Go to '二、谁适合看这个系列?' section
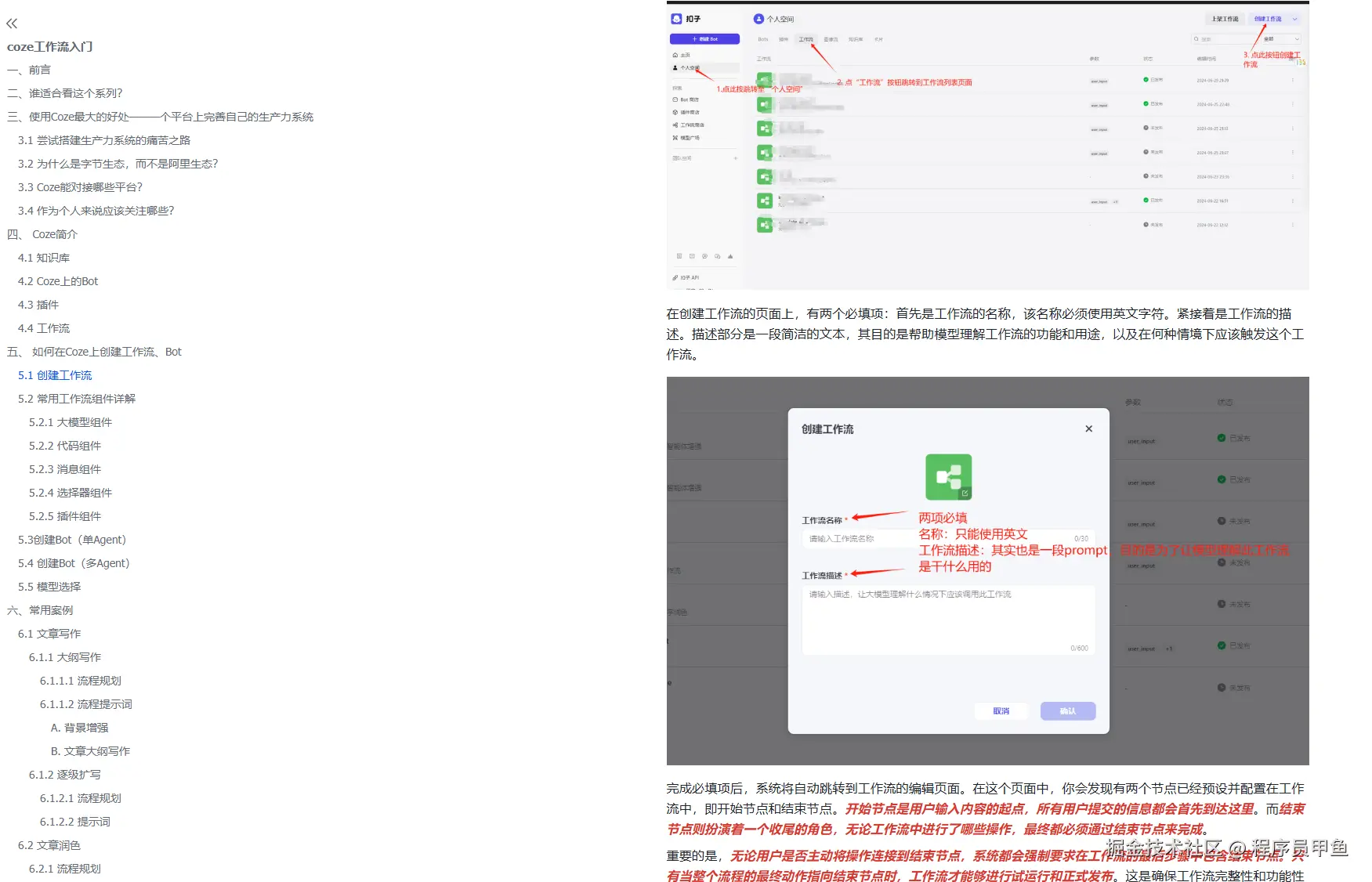The height and width of the screenshot is (882, 1372). (x=65, y=93)
